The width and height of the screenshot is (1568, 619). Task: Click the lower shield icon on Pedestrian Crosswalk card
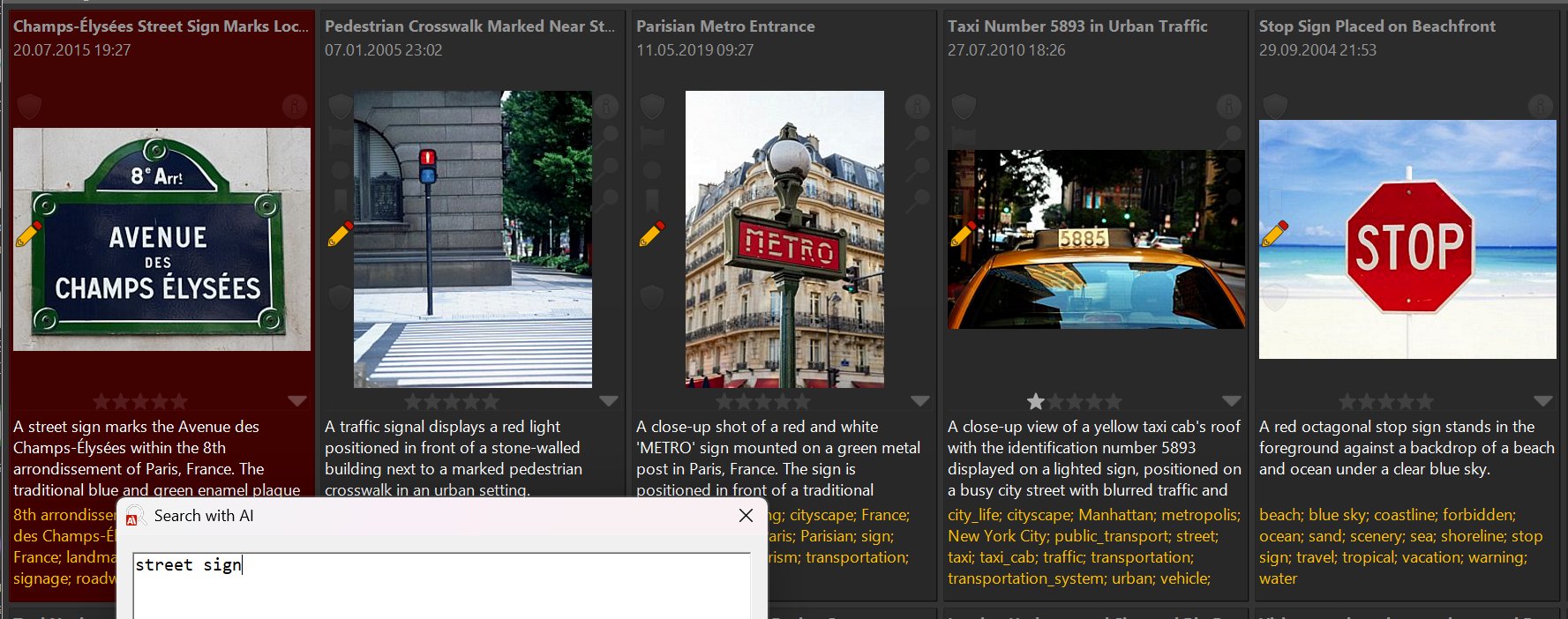tap(341, 295)
